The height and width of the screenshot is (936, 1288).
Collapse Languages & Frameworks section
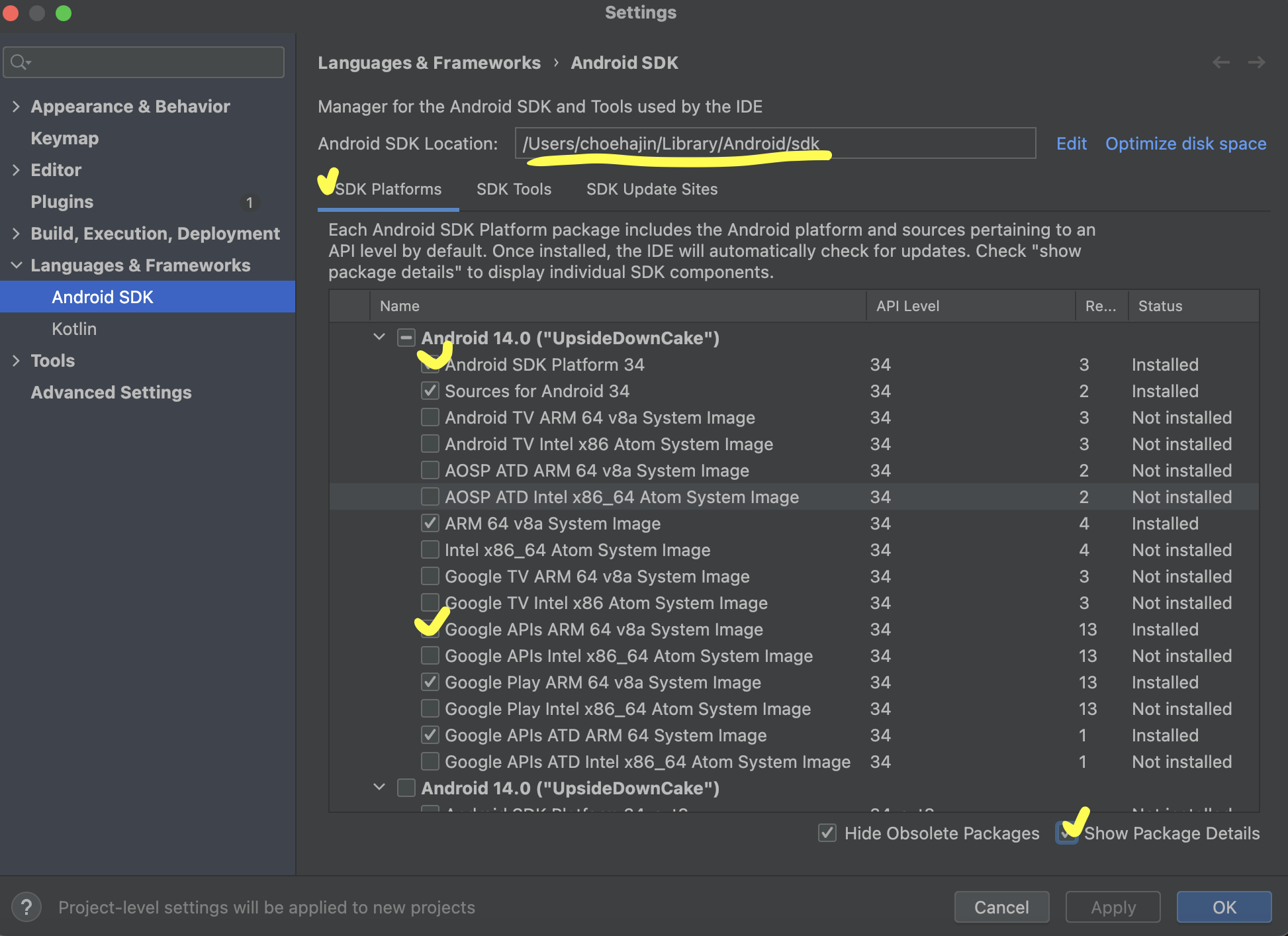pyautogui.click(x=16, y=265)
